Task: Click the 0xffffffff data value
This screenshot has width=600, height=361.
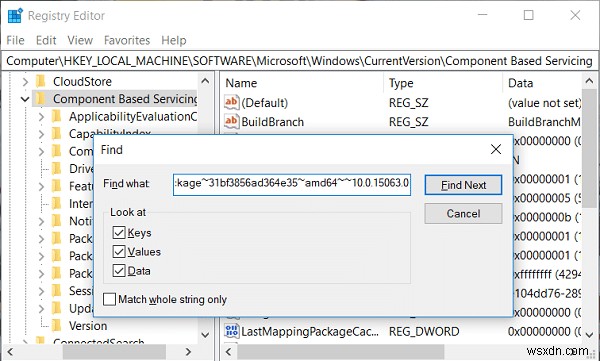Action: [547, 274]
